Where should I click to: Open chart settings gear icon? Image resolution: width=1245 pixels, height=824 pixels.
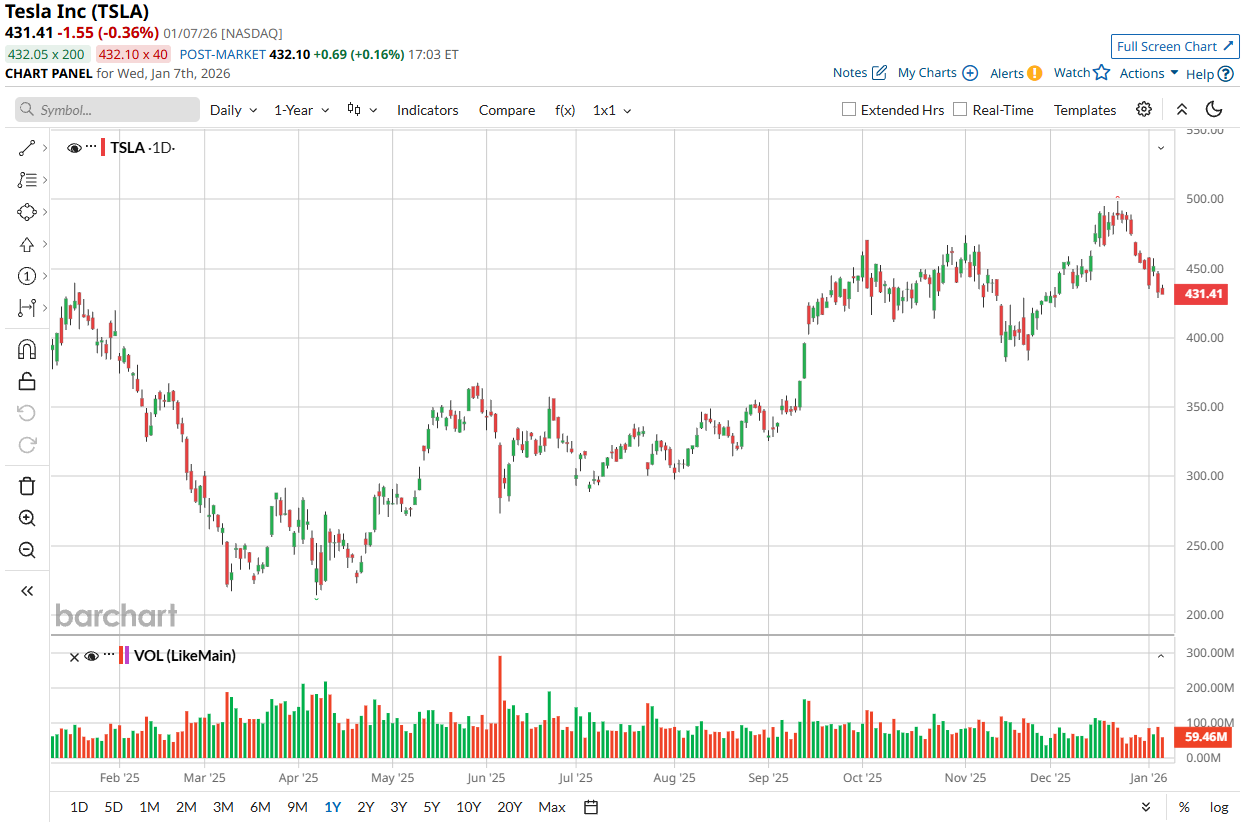tap(1144, 110)
